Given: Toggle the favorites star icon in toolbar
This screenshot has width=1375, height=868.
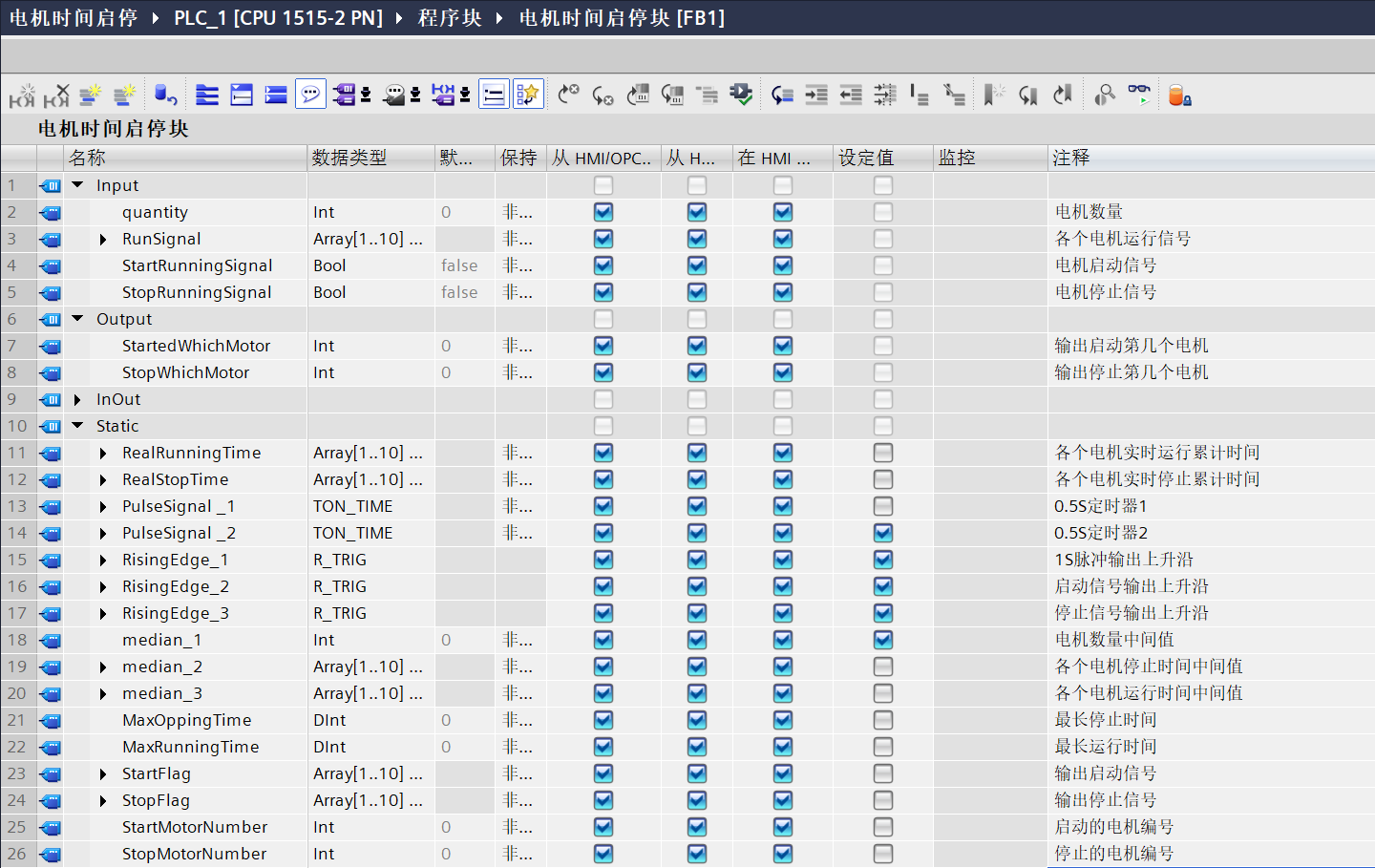Looking at the screenshot, I should tap(528, 95).
